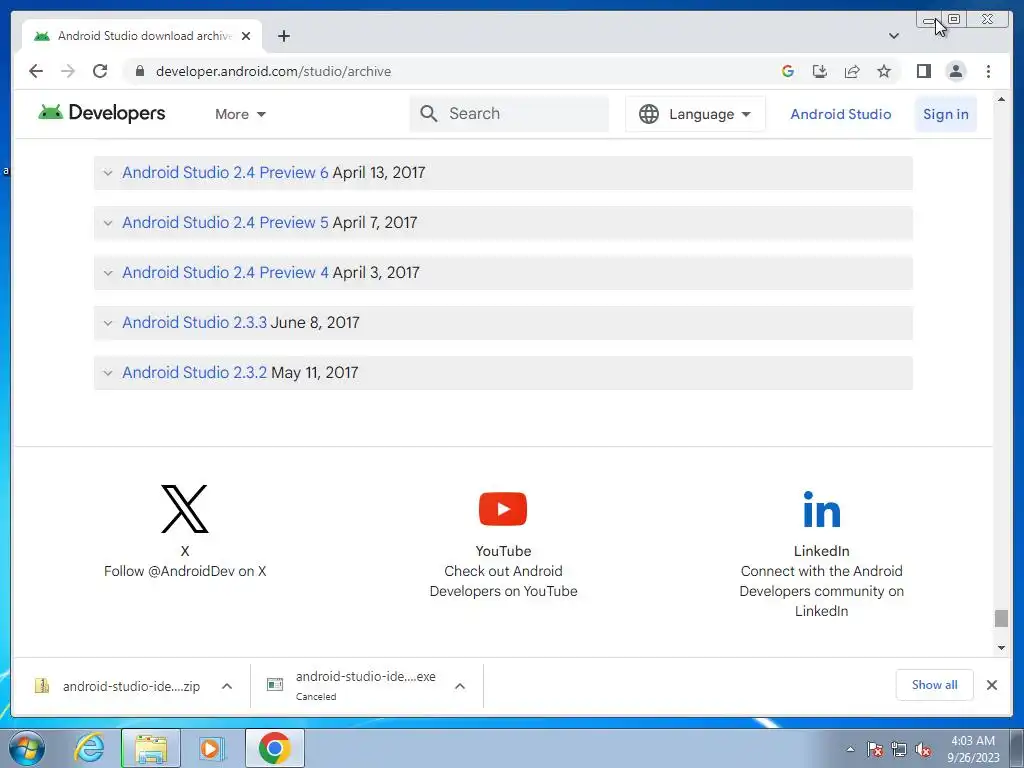Click the page scrollbar thumb
Viewport: 1024px width, 768px height.
(1001, 618)
